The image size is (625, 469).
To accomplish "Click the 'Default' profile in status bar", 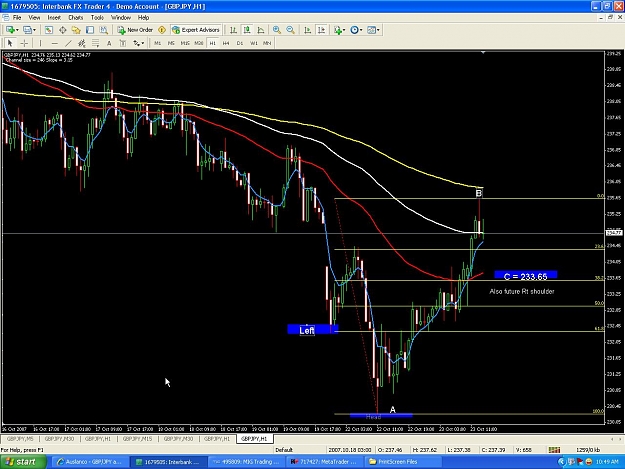I will (x=284, y=450).
